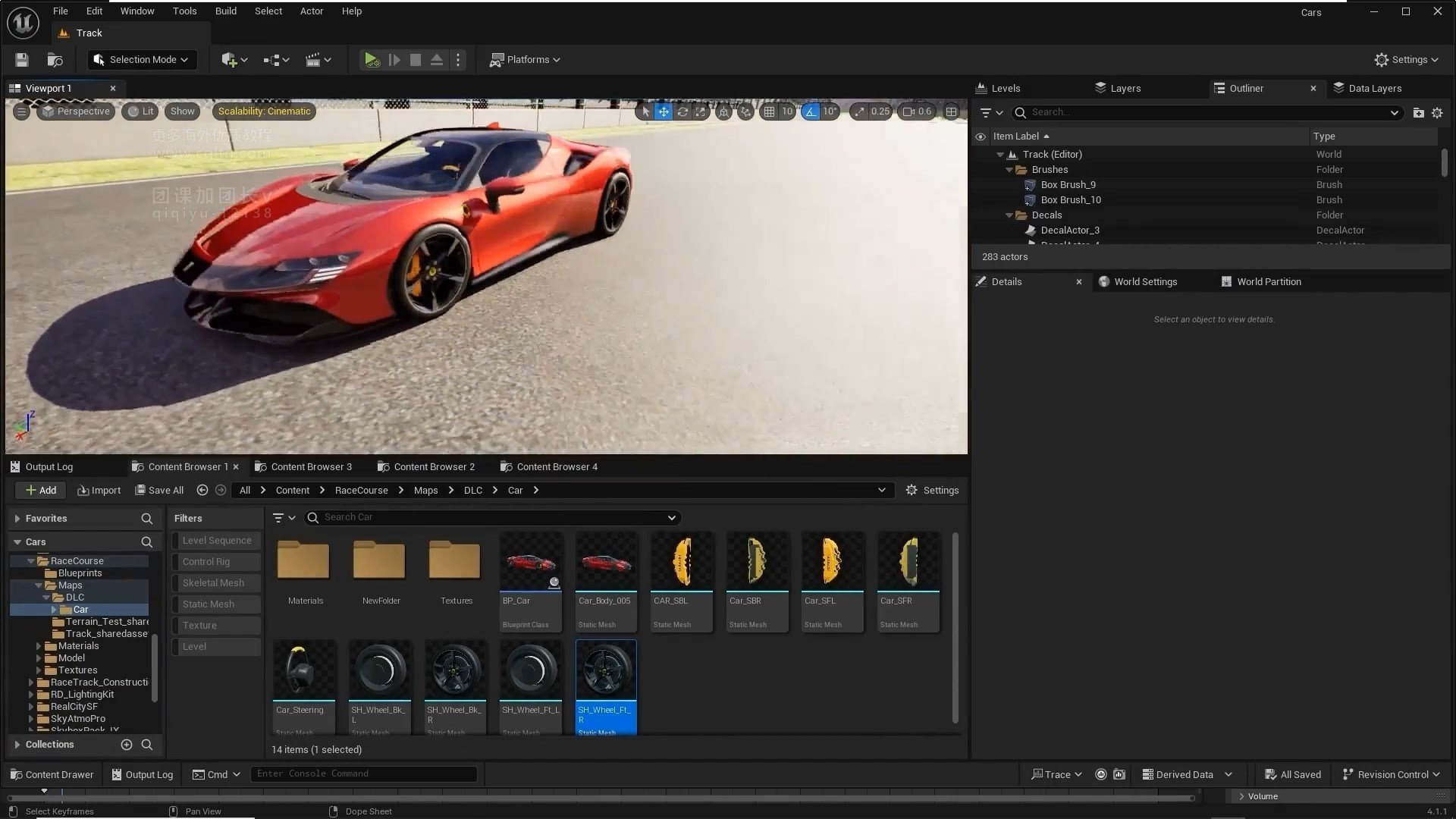Screen dimensions: 1456x819
Task: Activate the Scale tool in viewport
Action: tap(701, 111)
